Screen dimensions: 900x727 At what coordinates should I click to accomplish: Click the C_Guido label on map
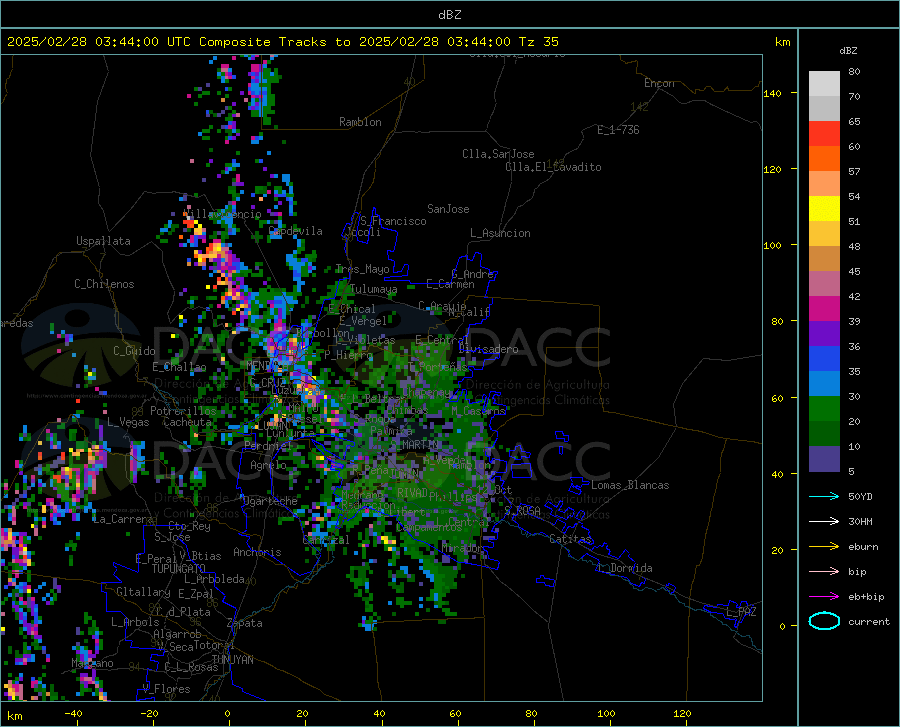tap(134, 351)
